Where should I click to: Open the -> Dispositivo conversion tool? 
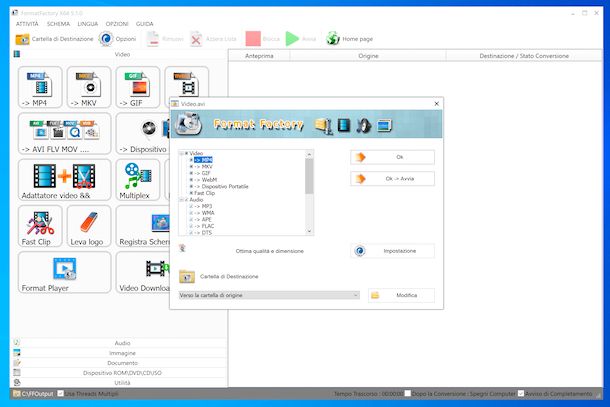[x=143, y=134]
